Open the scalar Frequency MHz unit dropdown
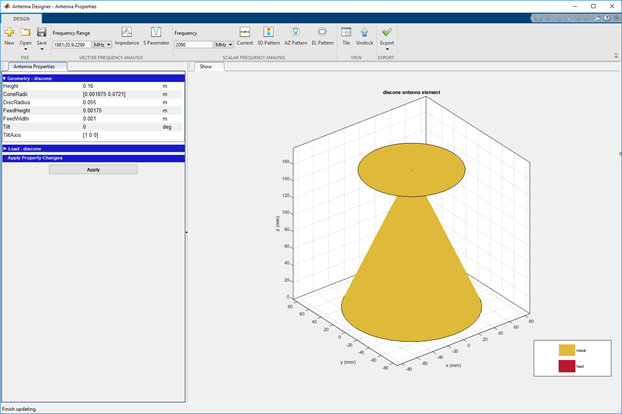This screenshot has height=414, width=622. (x=223, y=44)
